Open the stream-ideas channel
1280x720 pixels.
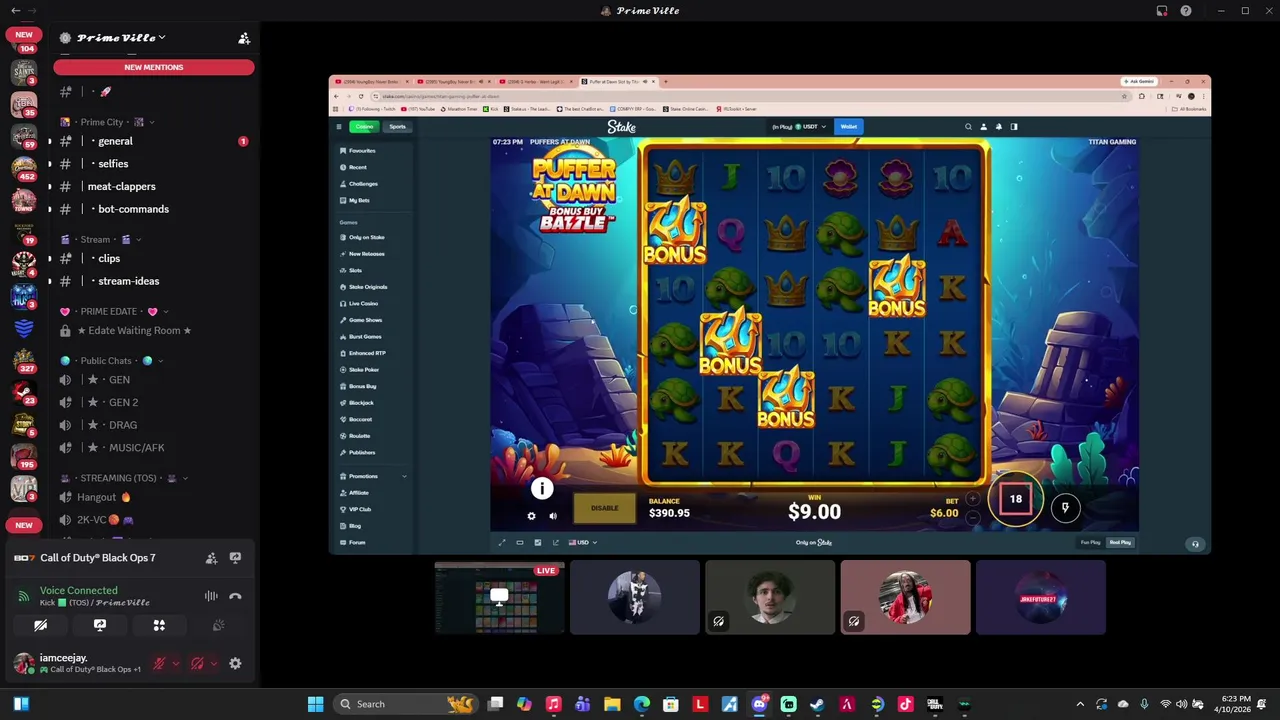pos(154,281)
